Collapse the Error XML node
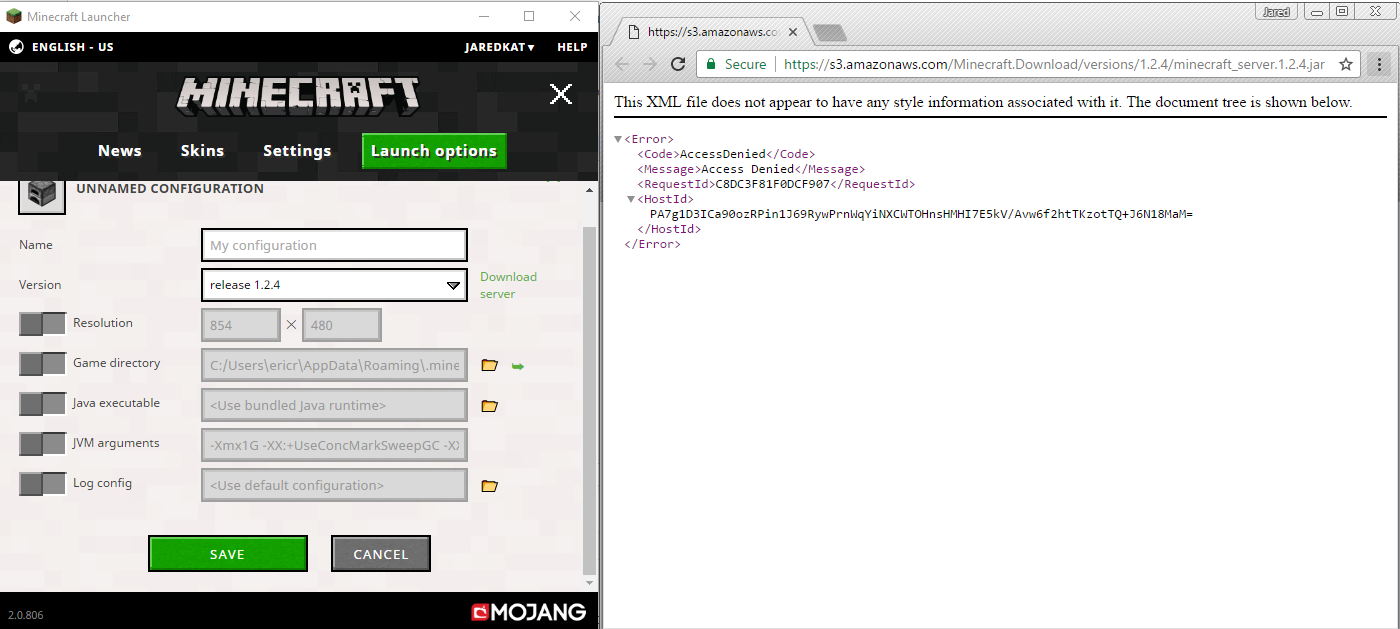This screenshot has width=1400, height=629. [x=618, y=139]
